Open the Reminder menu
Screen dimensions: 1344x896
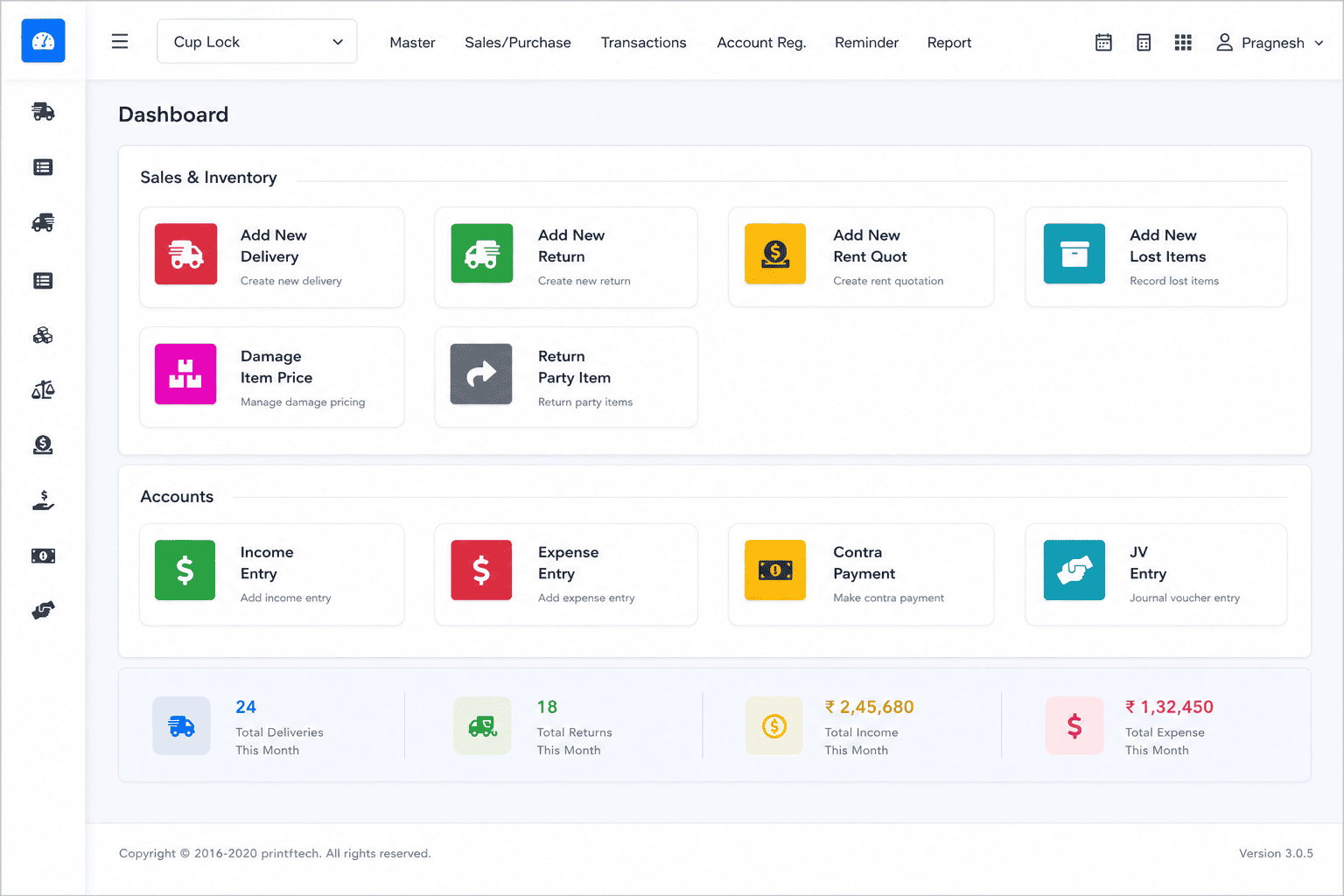[x=866, y=42]
